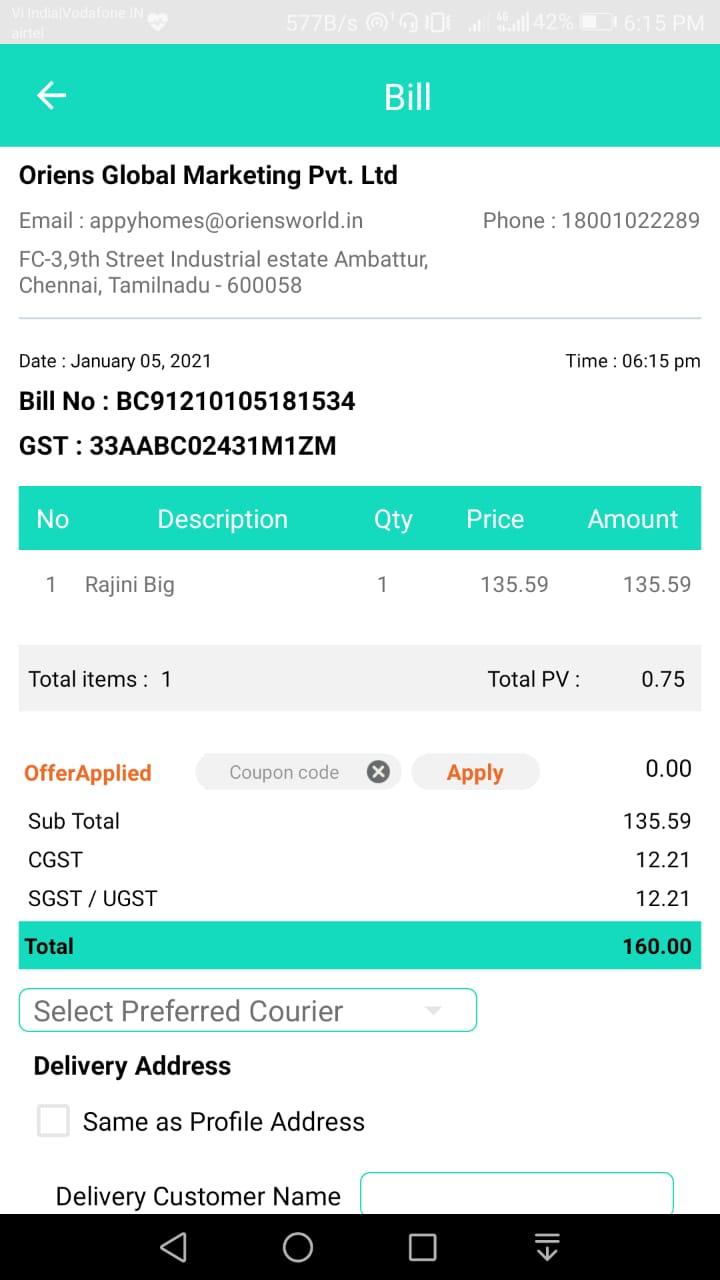Tap the hide navigation bar arrow icon
The height and width of the screenshot is (1280, 720).
(546, 1247)
